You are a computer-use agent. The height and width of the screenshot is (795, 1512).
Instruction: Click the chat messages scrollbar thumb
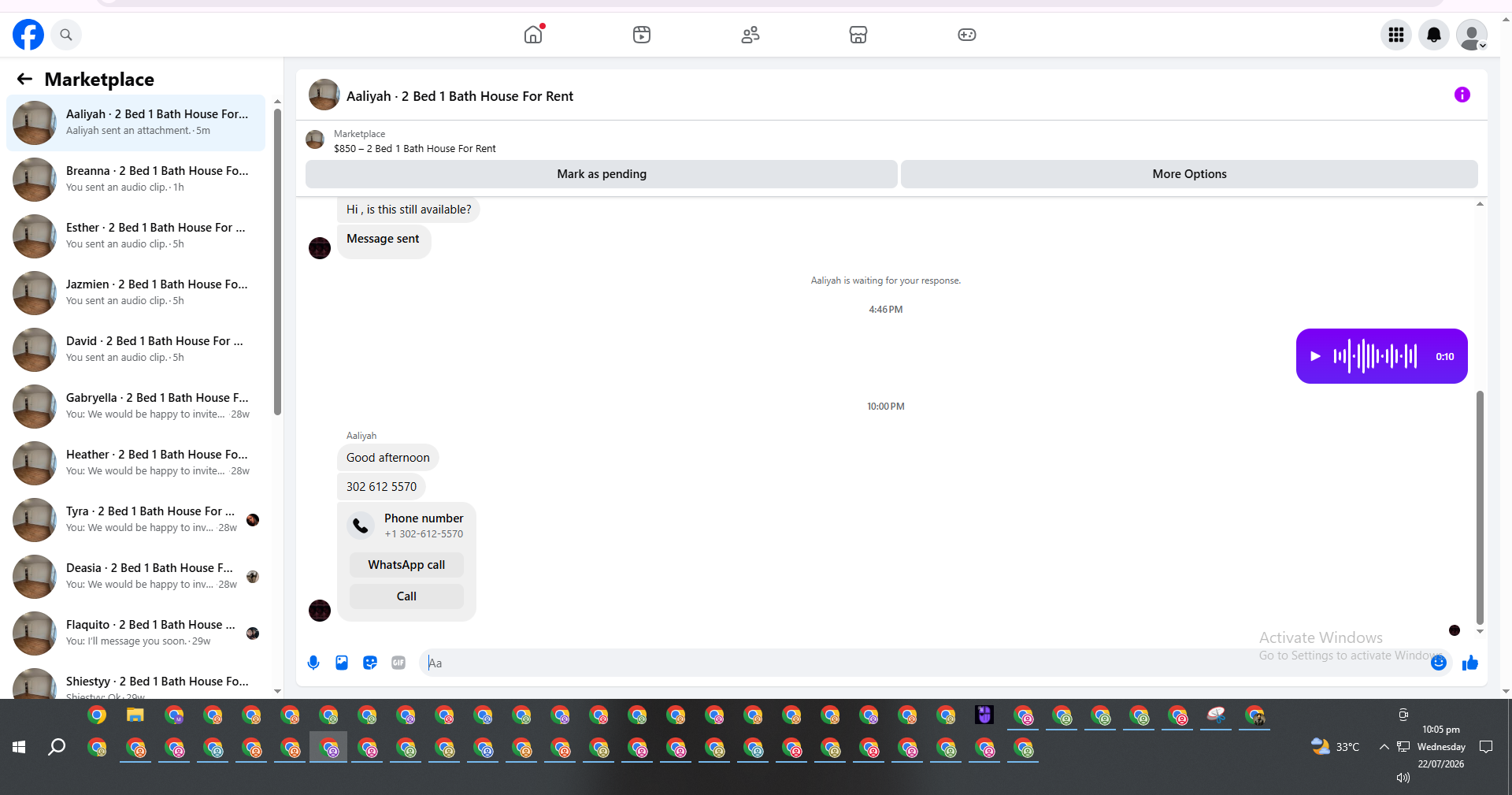coord(1480,507)
